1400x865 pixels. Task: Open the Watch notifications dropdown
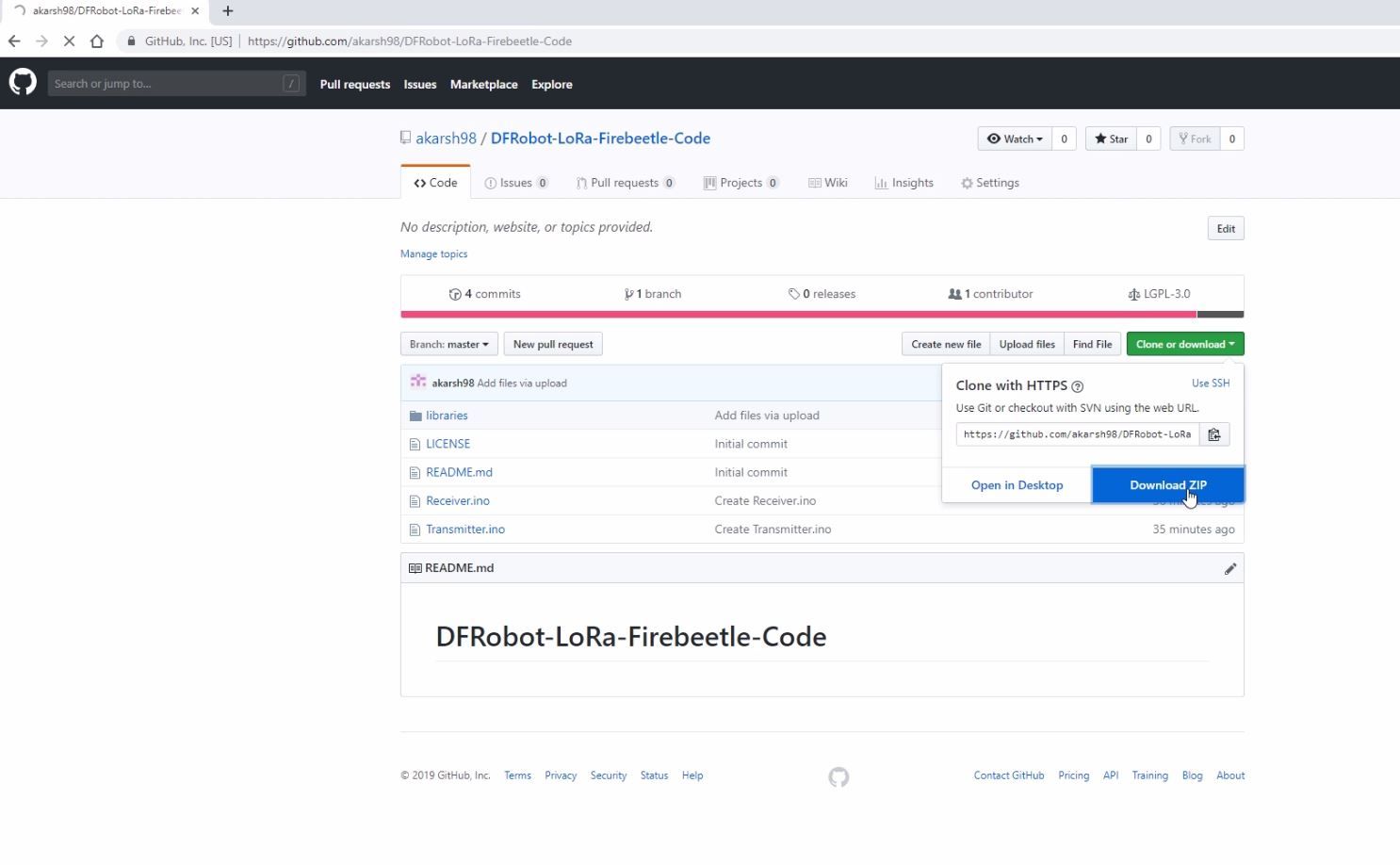[1015, 139]
